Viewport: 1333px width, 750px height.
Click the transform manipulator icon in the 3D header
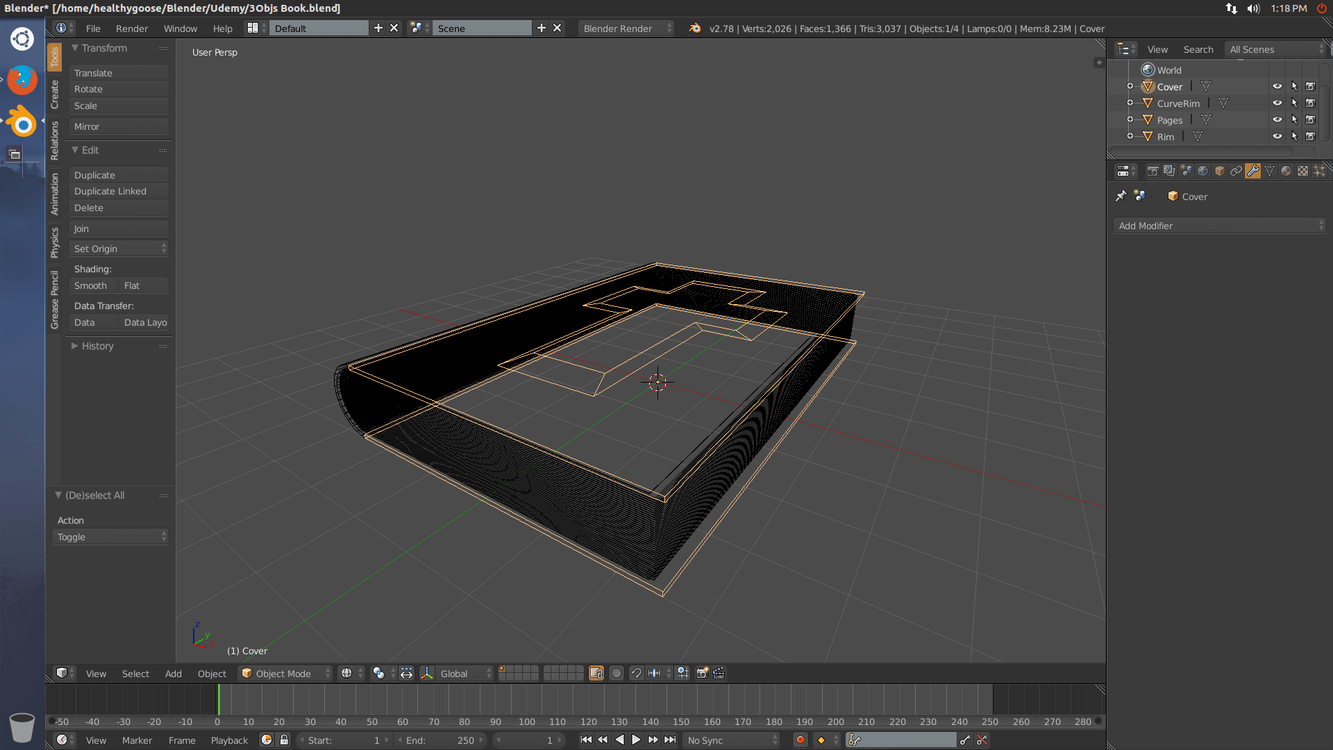427,674
